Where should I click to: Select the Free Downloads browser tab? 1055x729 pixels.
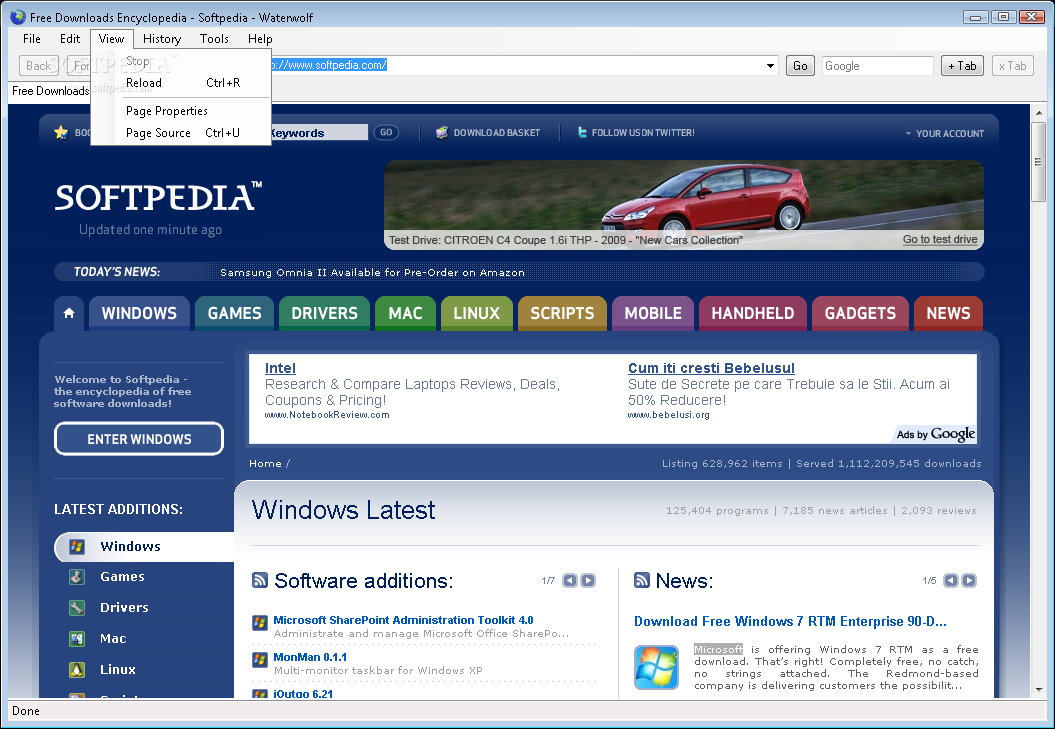tap(50, 91)
